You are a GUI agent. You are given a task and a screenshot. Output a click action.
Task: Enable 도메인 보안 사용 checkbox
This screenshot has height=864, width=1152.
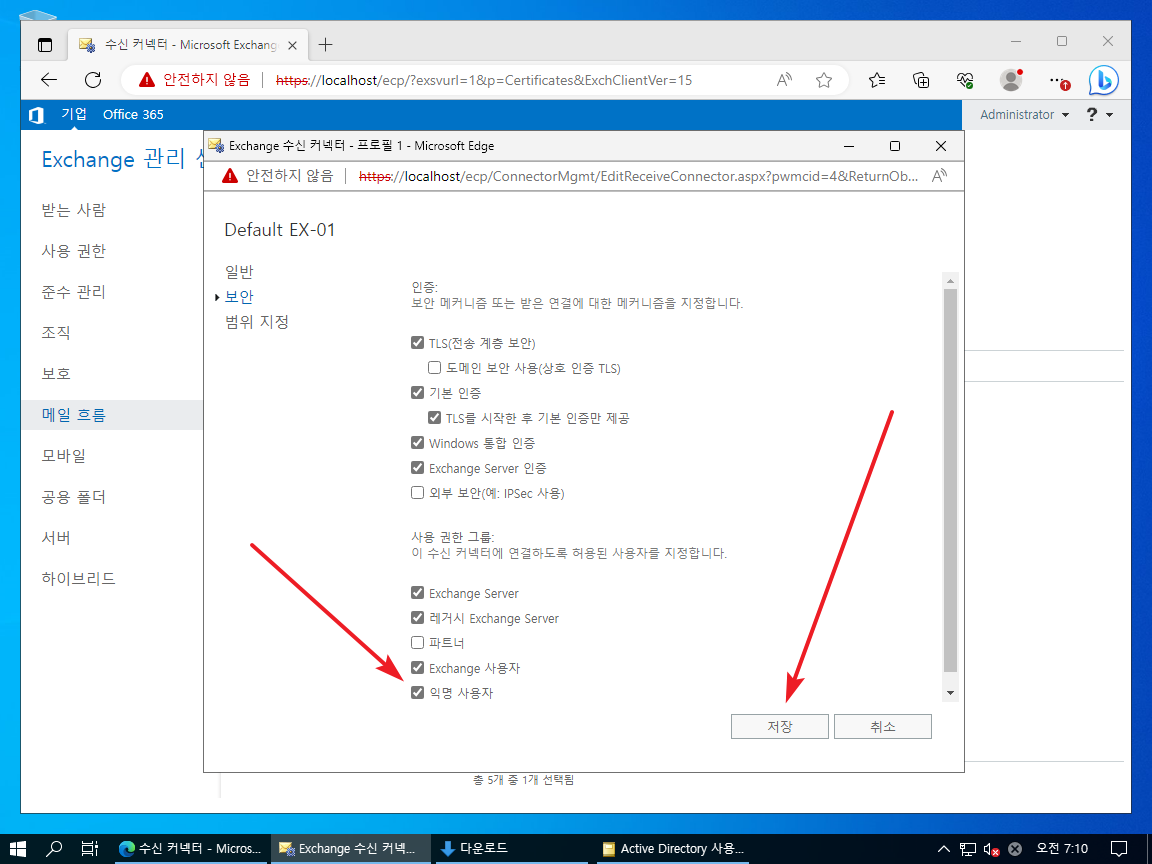434,367
